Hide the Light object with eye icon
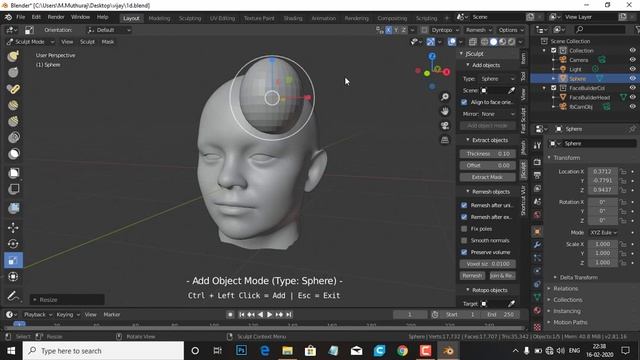The image size is (640, 360). [x=632, y=69]
